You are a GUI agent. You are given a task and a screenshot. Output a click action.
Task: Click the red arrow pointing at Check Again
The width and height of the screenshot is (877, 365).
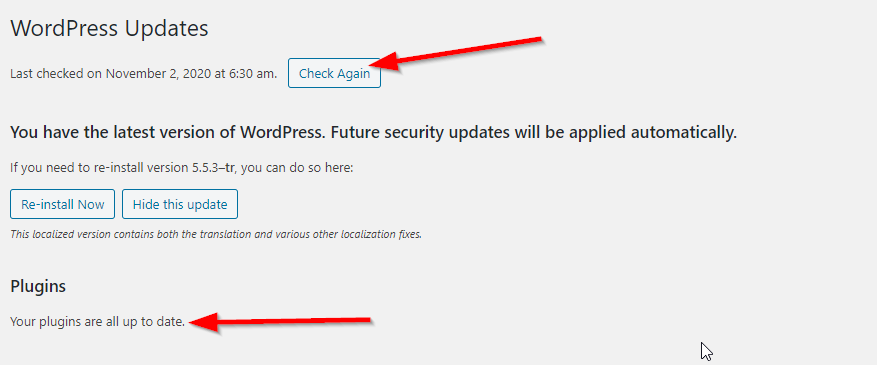pyautogui.click(x=461, y=54)
